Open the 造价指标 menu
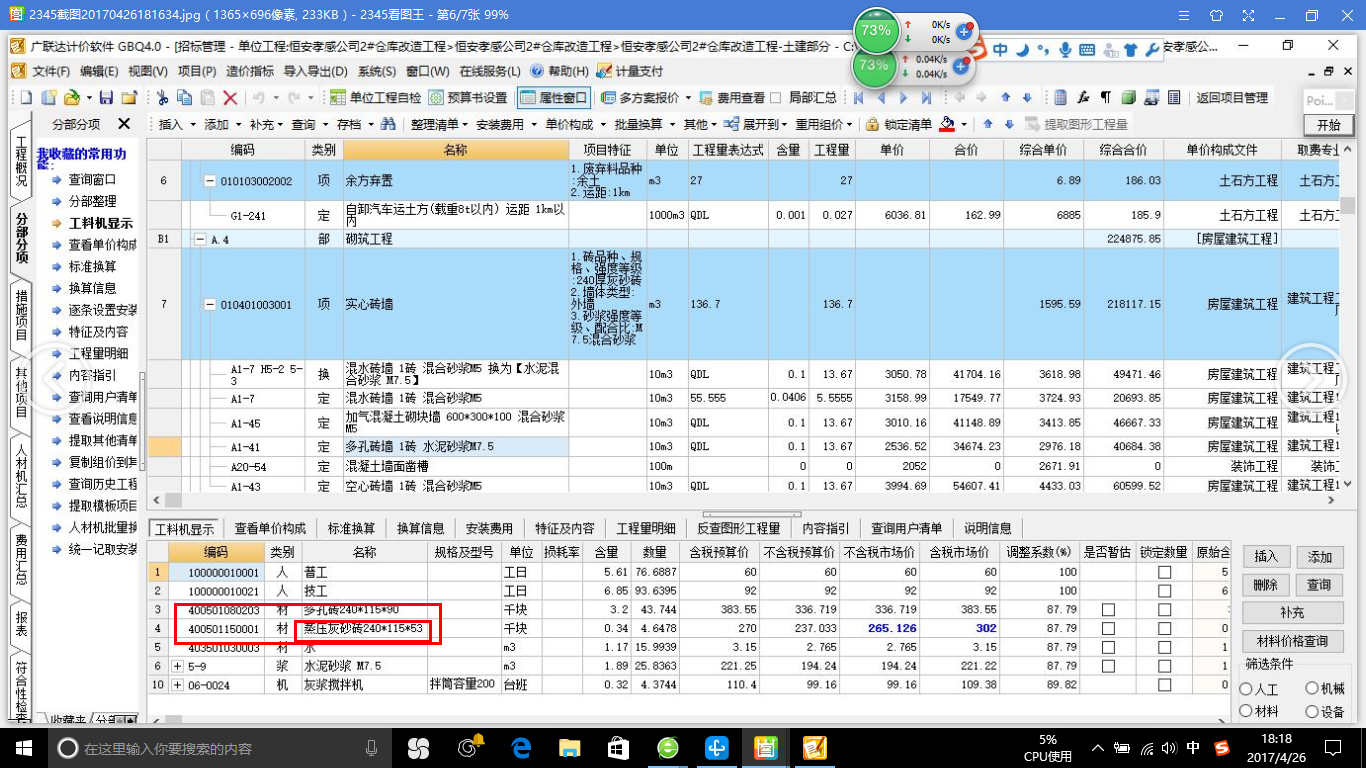 coord(250,71)
